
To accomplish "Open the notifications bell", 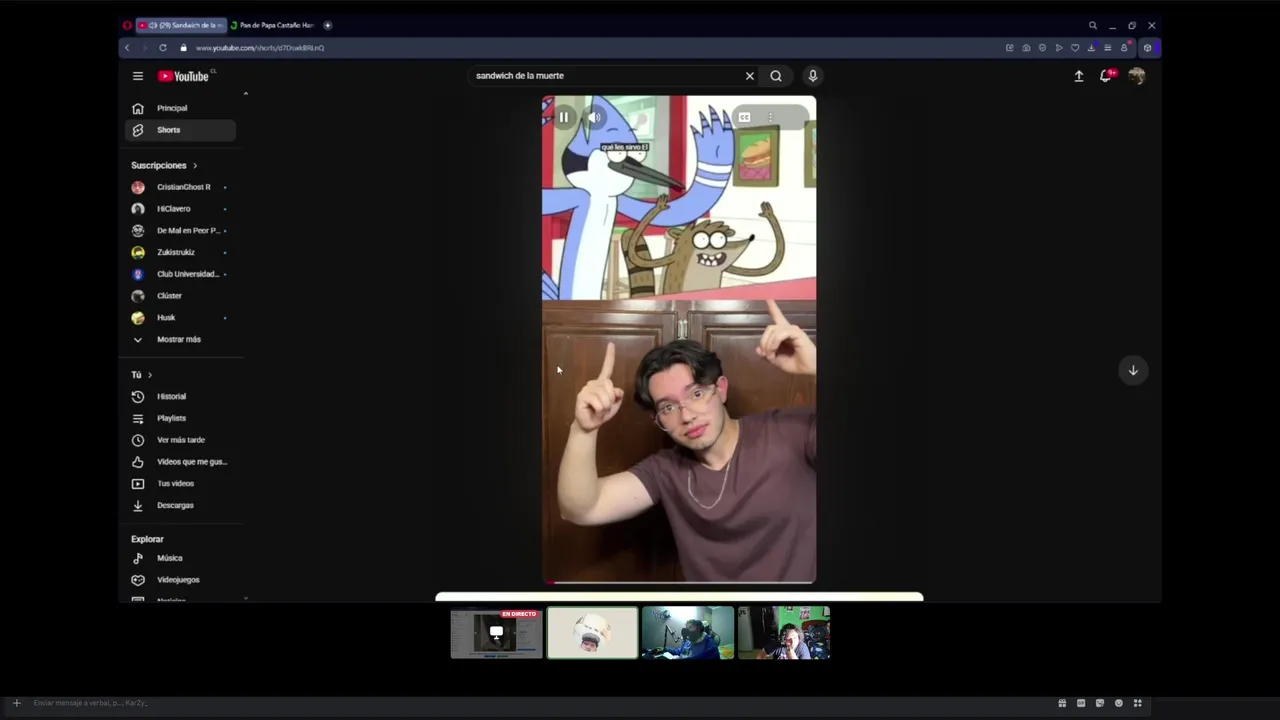I will pyautogui.click(x=1107, y=75).
